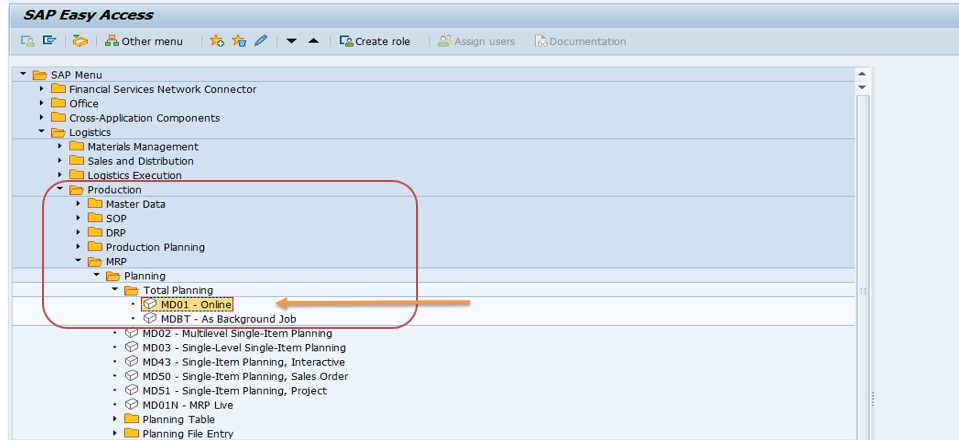The height and width of the screenshot is (440, 959).
Task: Click the Delete Favorites star icon
Action: pos(239,41)
